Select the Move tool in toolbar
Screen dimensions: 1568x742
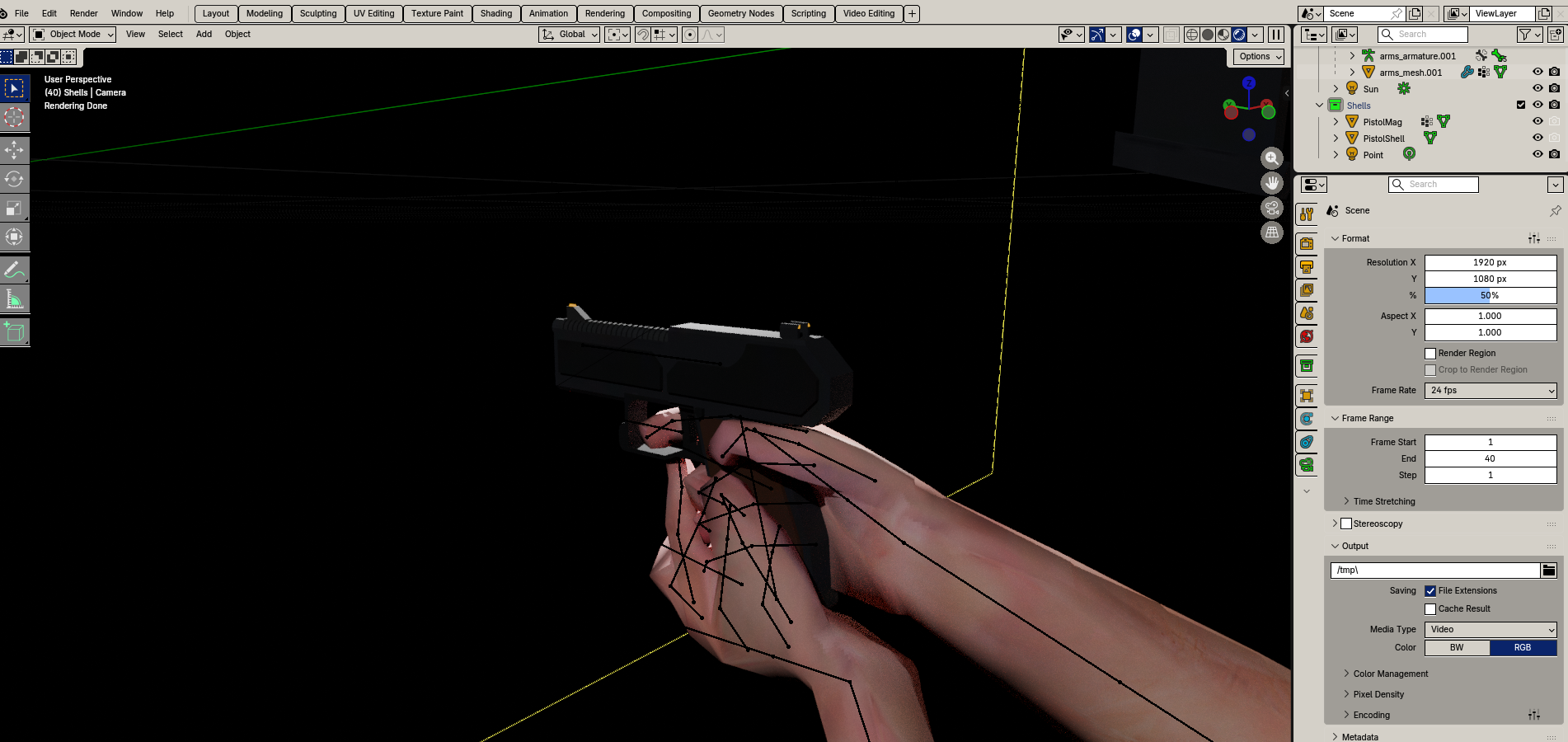[x=14, y=149]
